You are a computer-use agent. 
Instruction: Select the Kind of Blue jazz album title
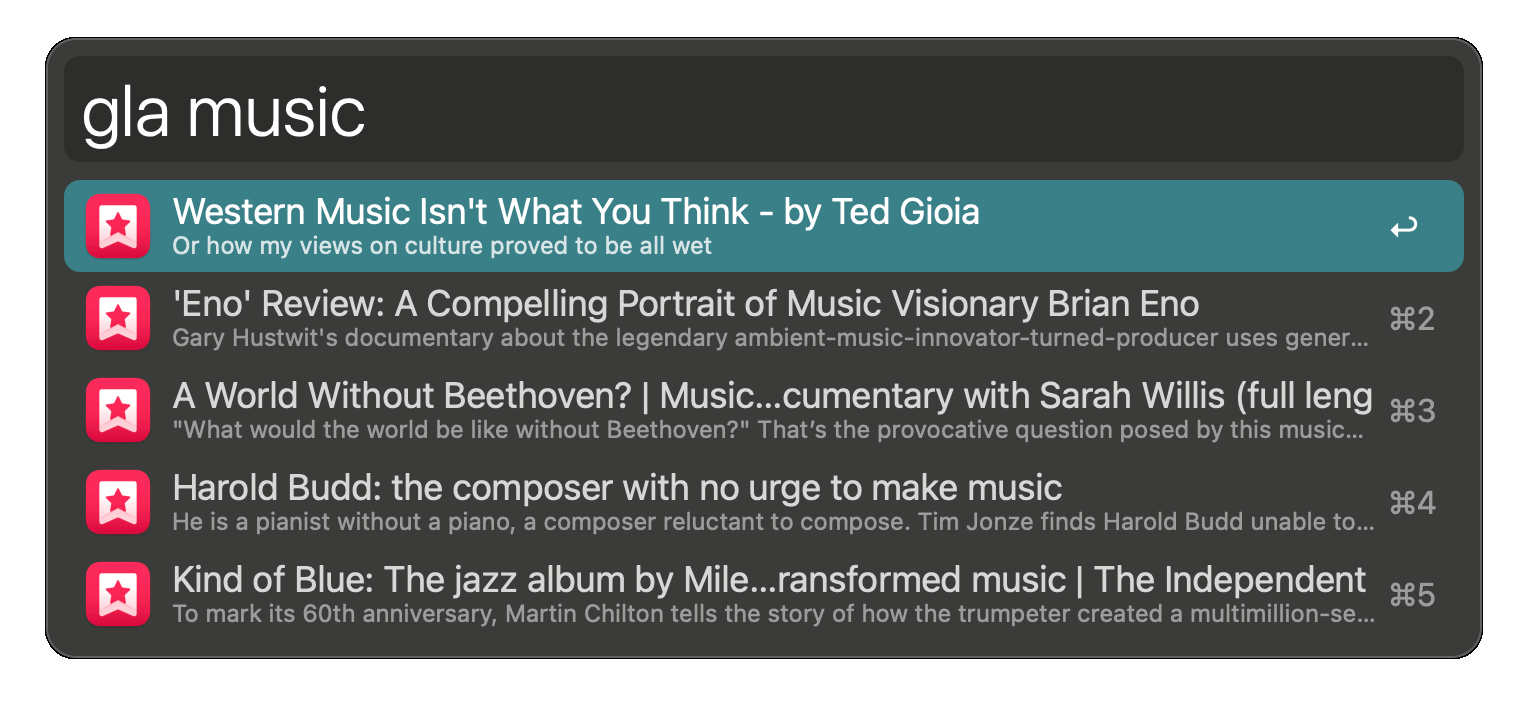[769, 580]
